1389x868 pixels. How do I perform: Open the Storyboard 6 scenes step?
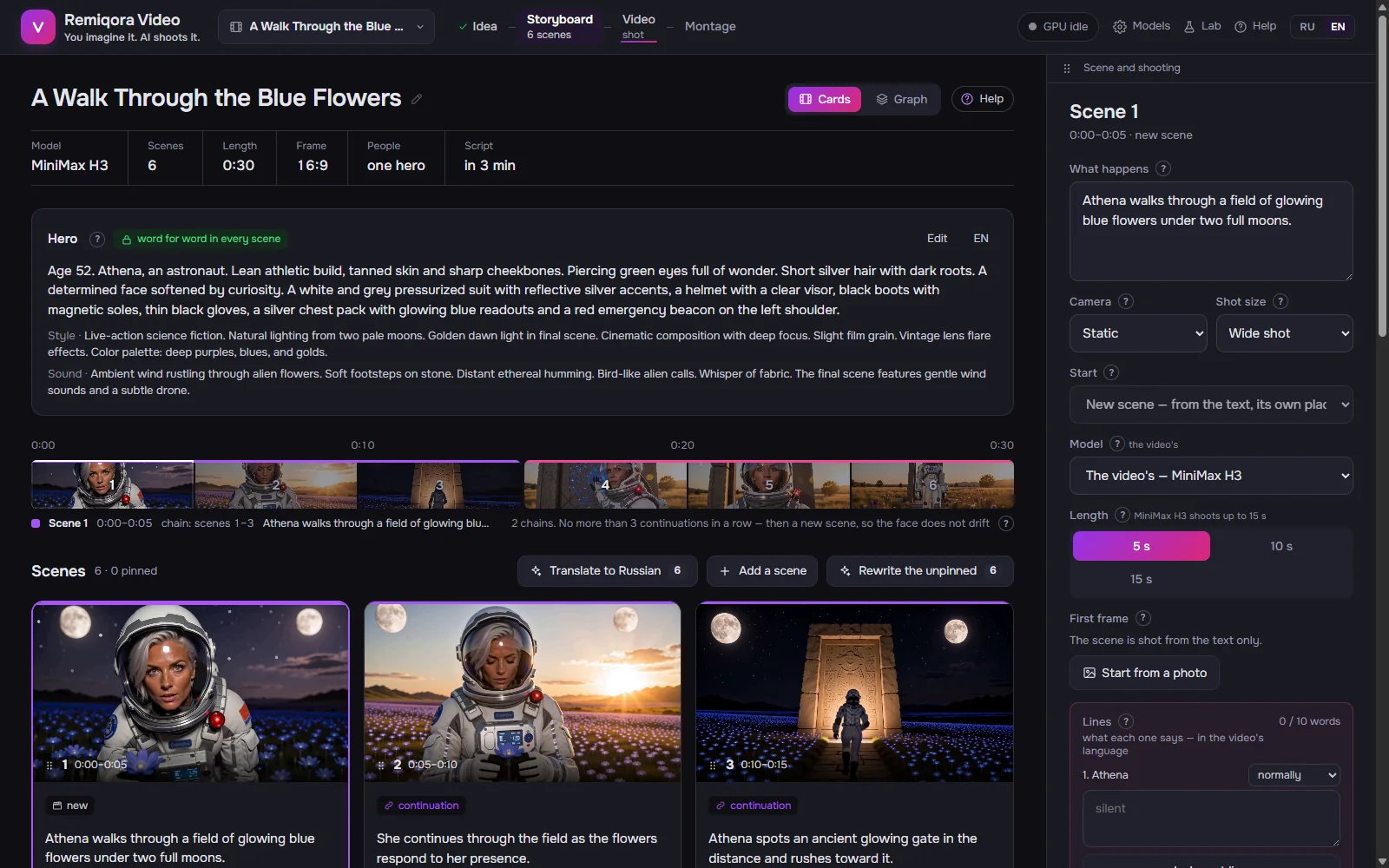coord(560,26)
